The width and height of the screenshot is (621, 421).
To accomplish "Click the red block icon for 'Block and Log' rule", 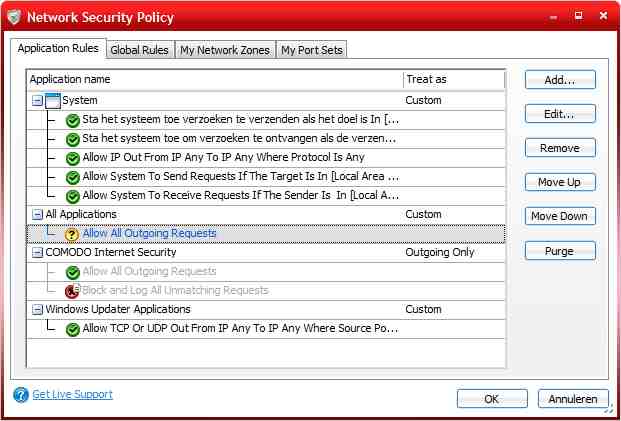I will [72, 291].
